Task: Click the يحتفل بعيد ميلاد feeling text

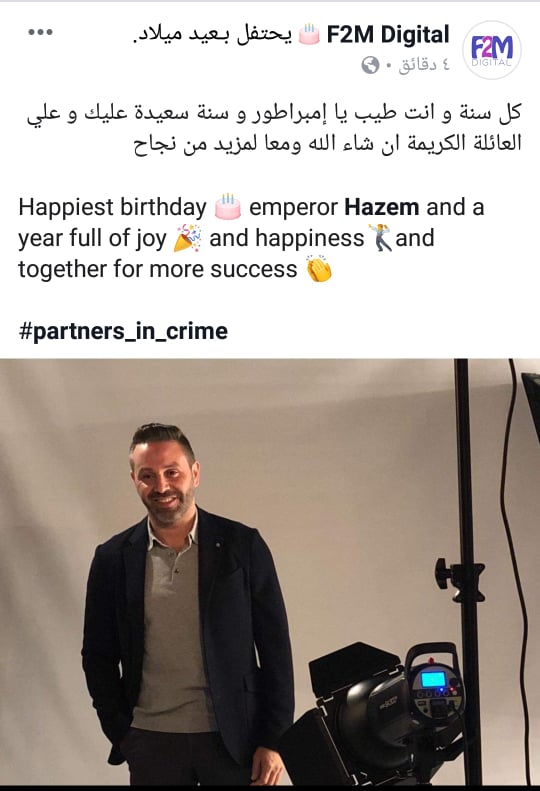Action: pos(212,35)
